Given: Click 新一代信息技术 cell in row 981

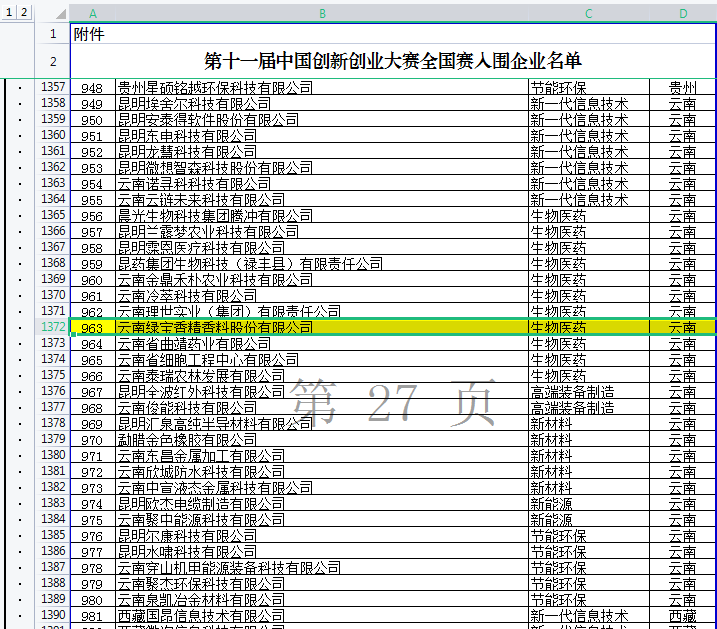Looking at the screenshot, I should (589, 615).
